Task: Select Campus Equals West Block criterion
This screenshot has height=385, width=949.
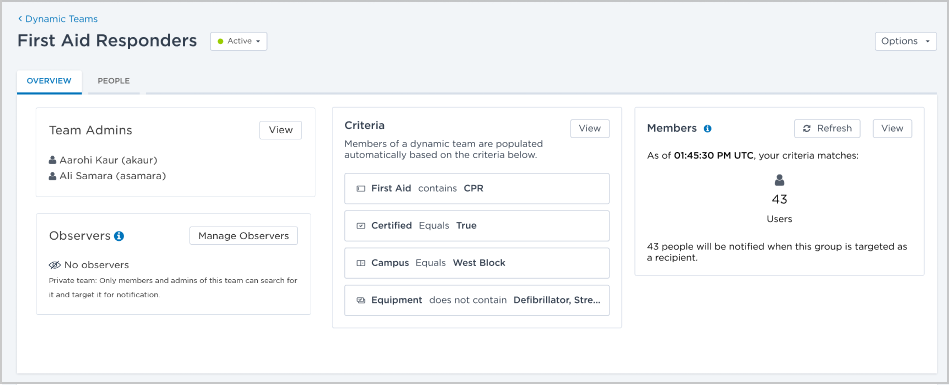Action: tap(477, 263)
